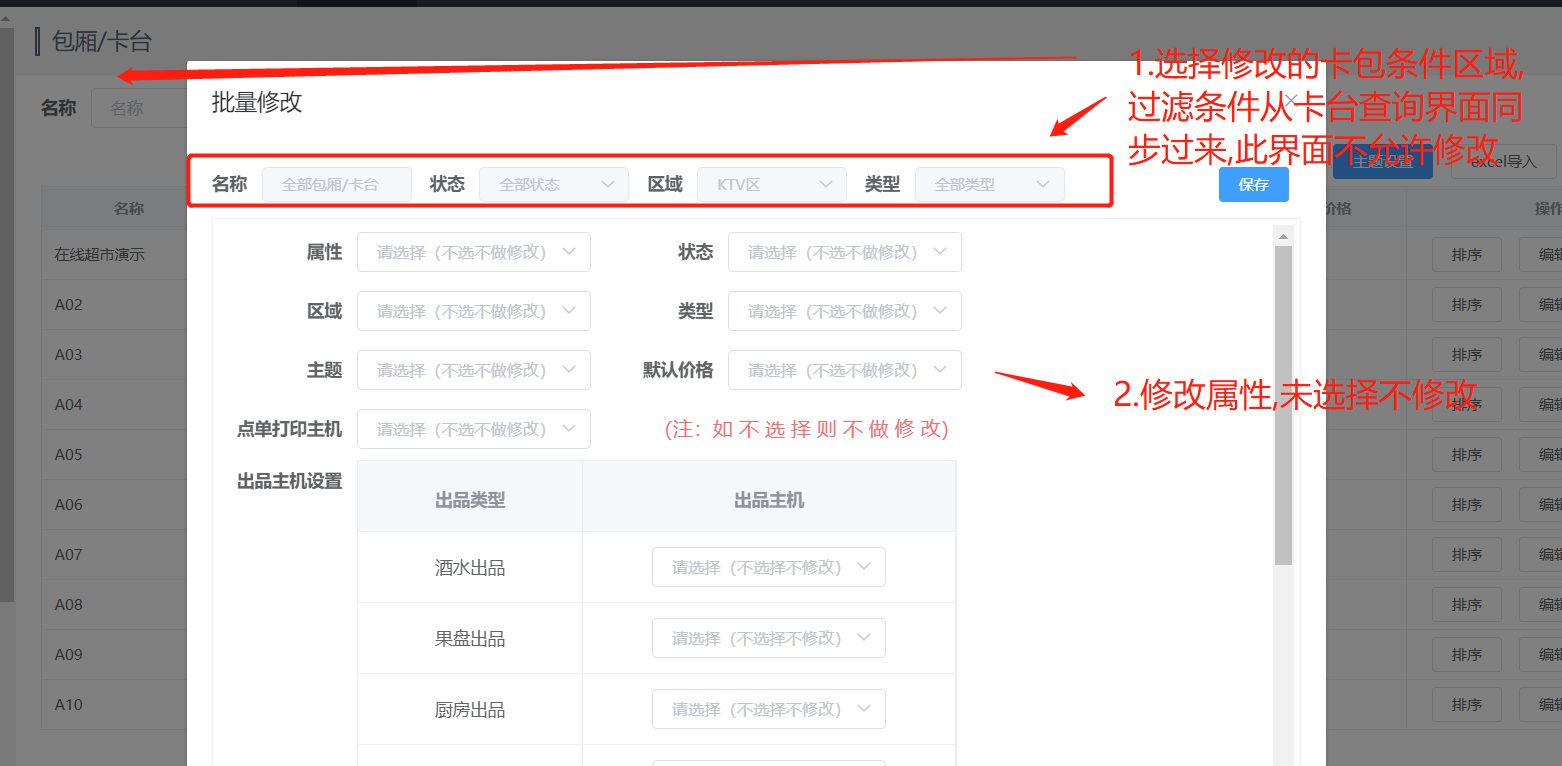Open the 属性 attribute dropdown

(x=473, y=252)
